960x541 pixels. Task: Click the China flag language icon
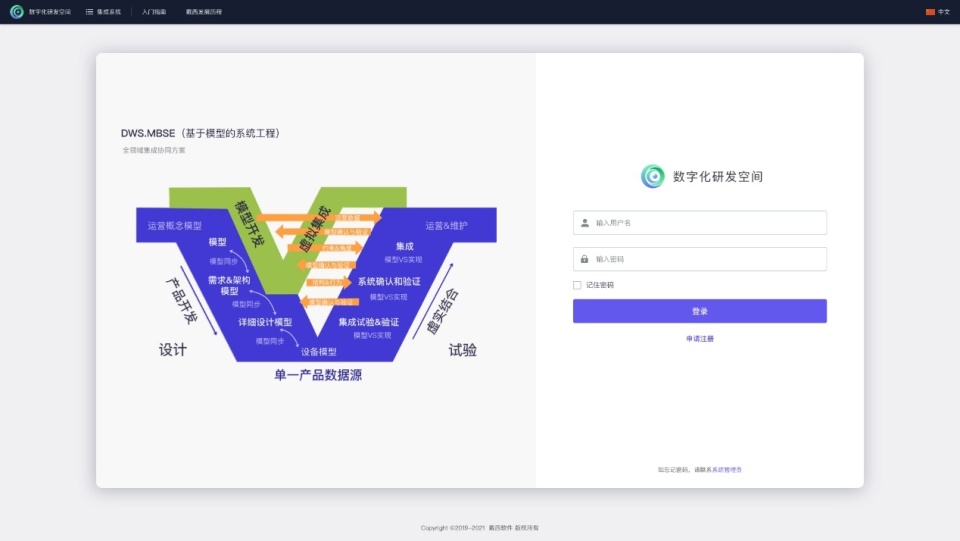(930, 12)
